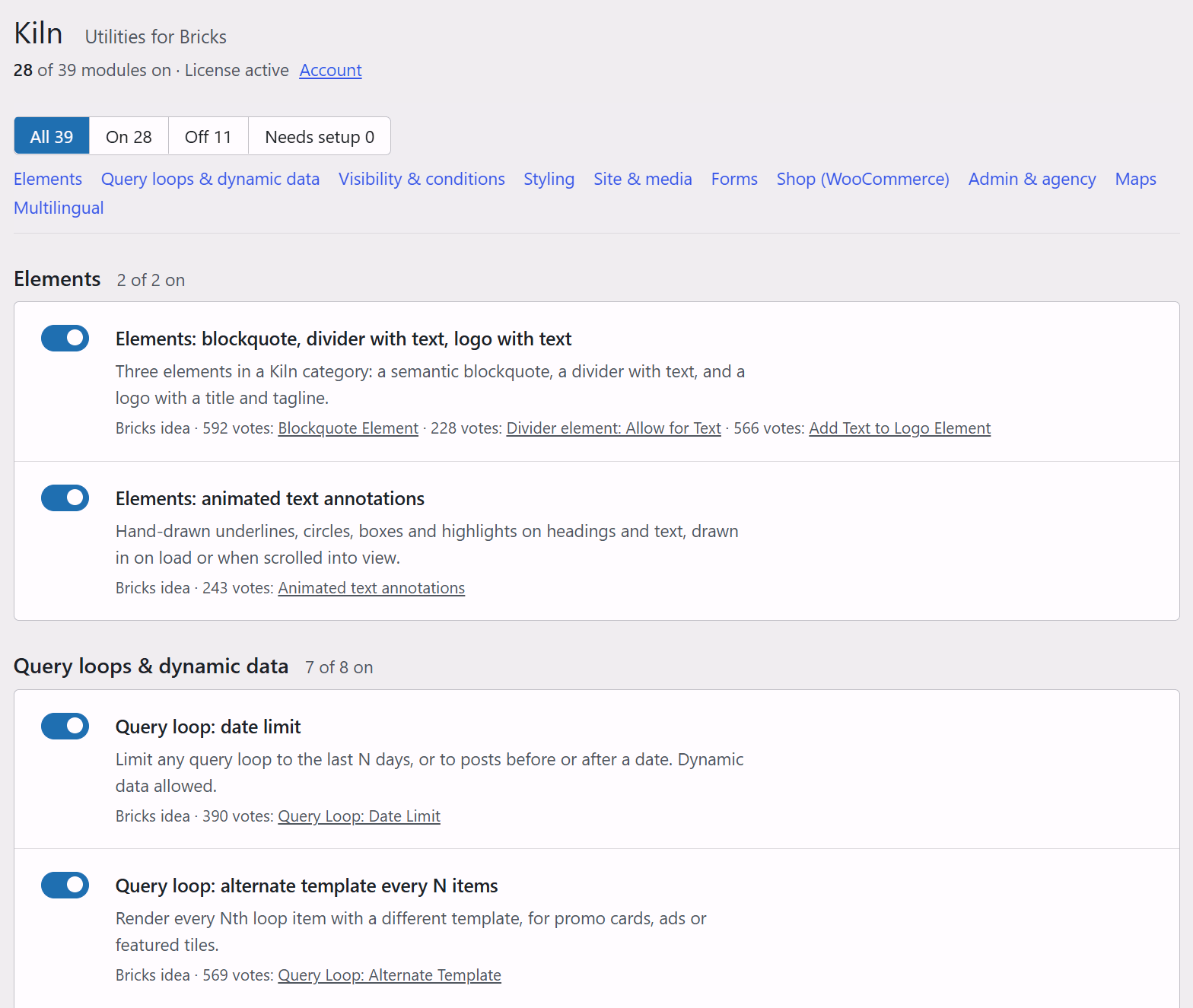Viewport: 1193px width, 1008px height.
Task: Toggle the animated text annotations module
Action: click(x=65, y=498)
